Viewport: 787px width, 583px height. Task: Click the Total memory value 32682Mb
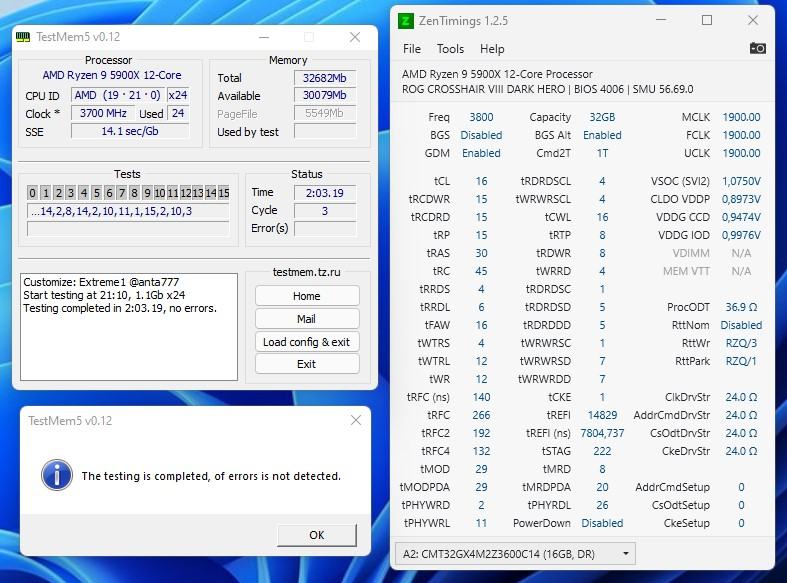tap(325, 78)
